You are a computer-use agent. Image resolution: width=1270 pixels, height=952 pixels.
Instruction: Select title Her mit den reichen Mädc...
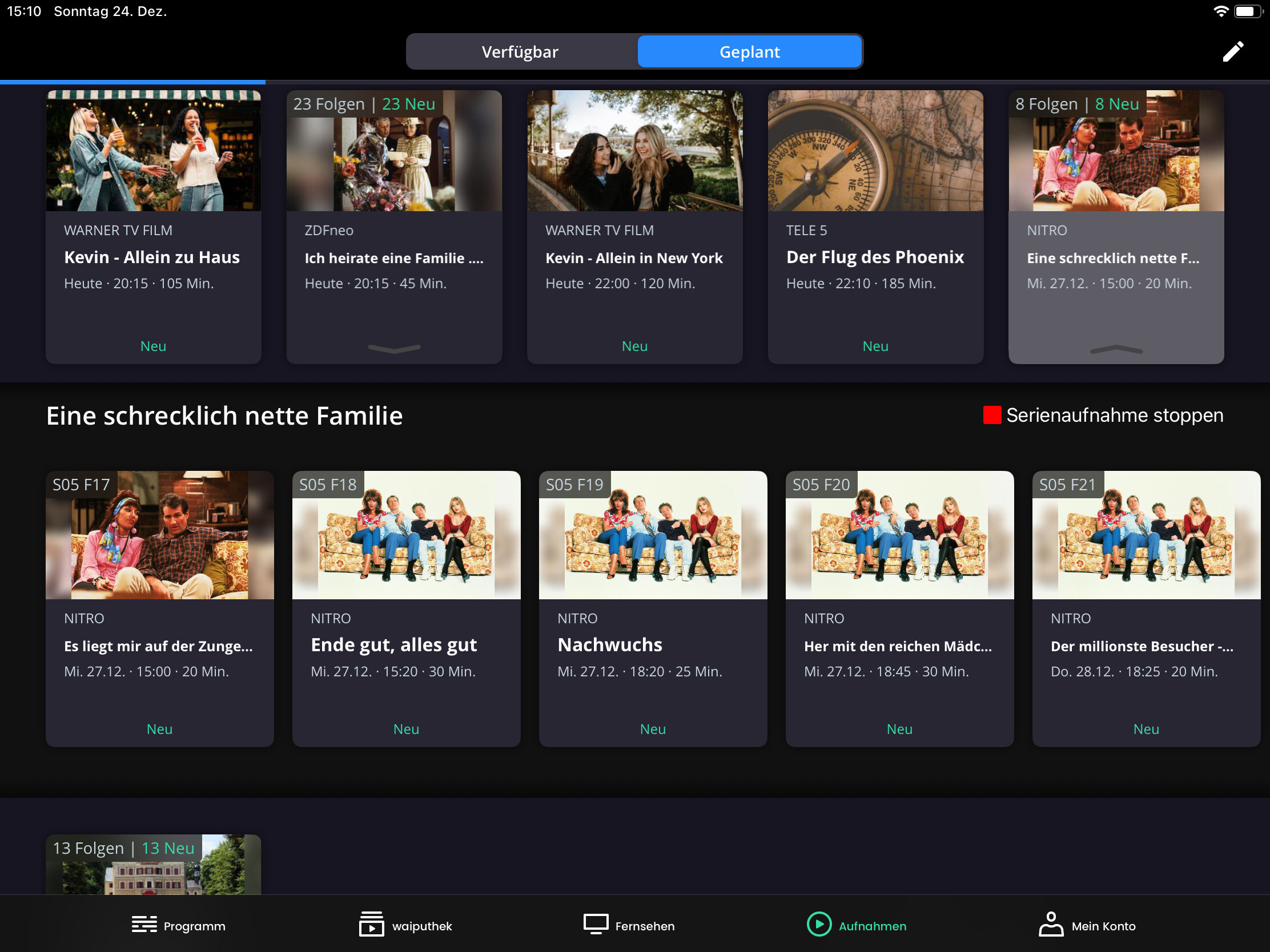[x=898, y=646]
